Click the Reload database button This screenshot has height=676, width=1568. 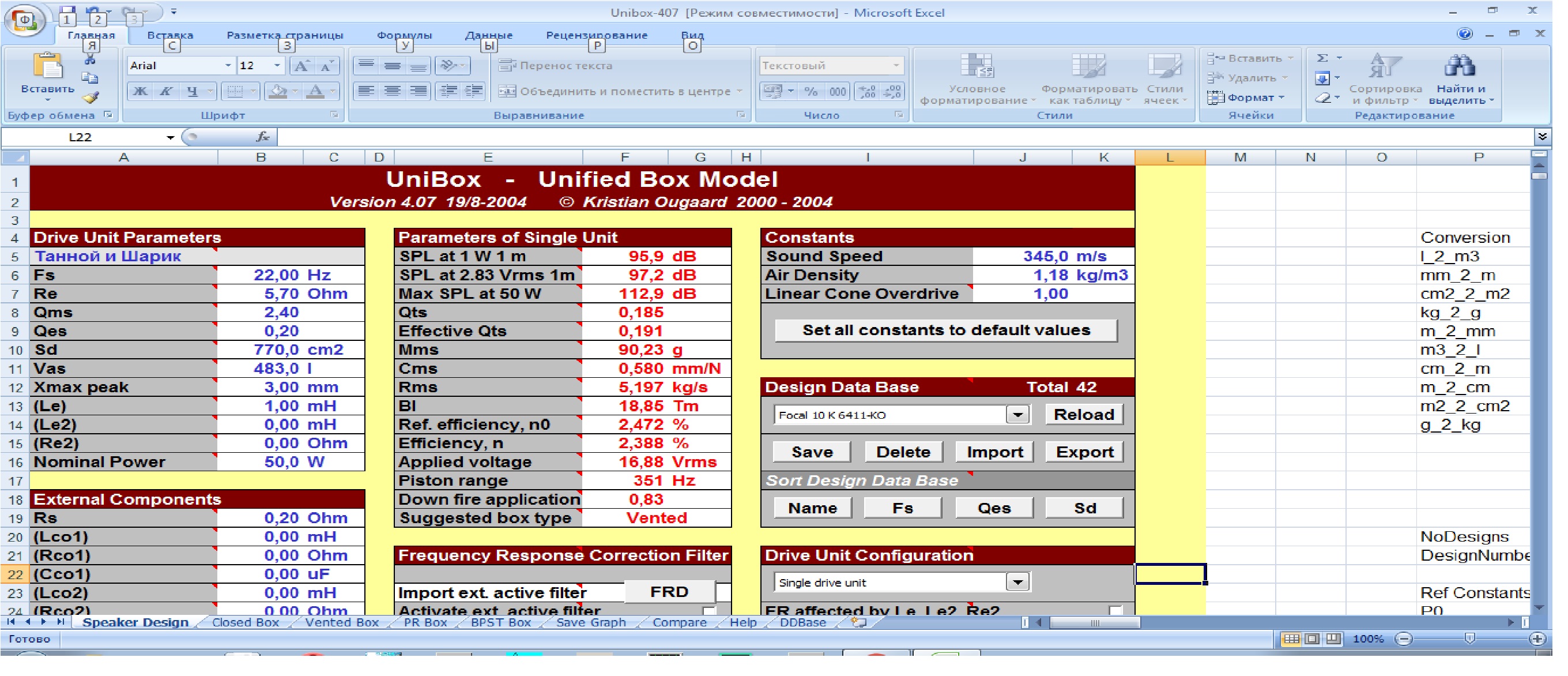(x=1084, y=415)
